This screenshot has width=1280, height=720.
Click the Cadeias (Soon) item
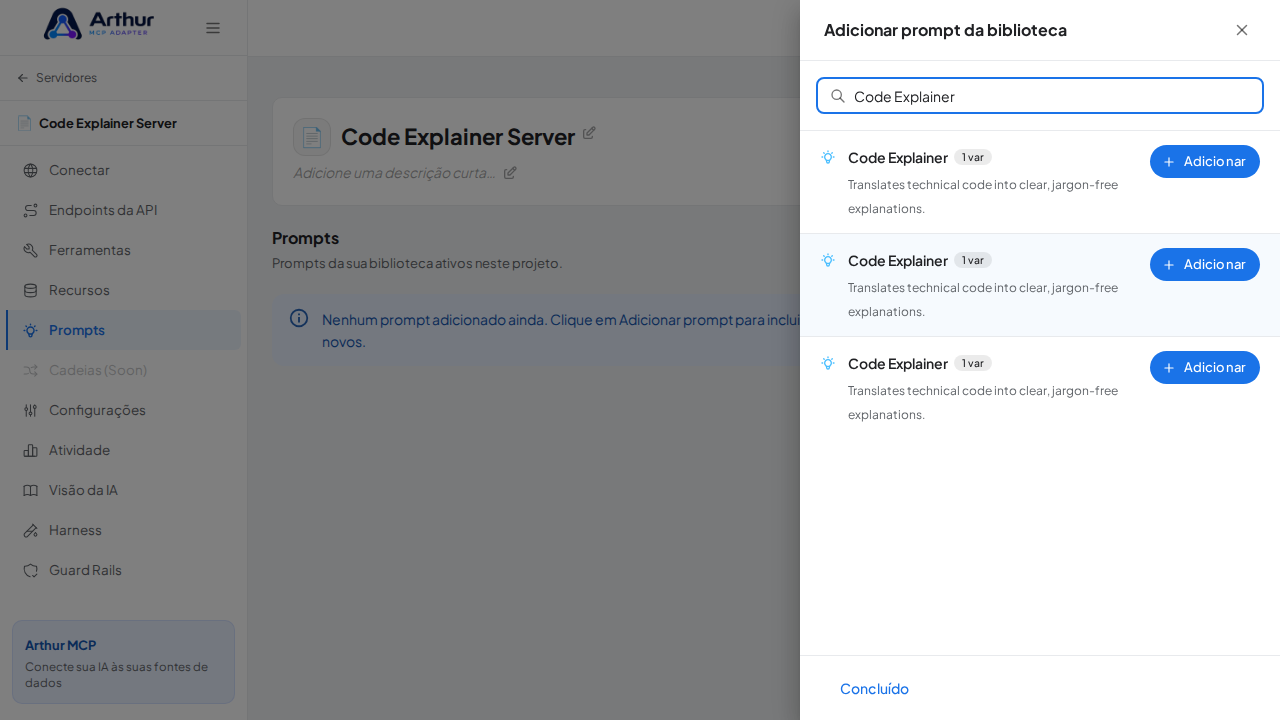123,370
